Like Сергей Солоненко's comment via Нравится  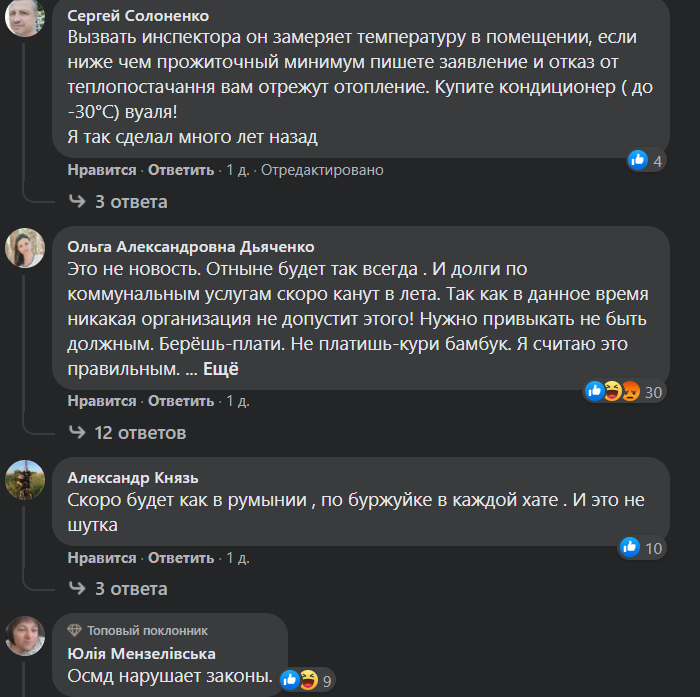click(102, 170)
